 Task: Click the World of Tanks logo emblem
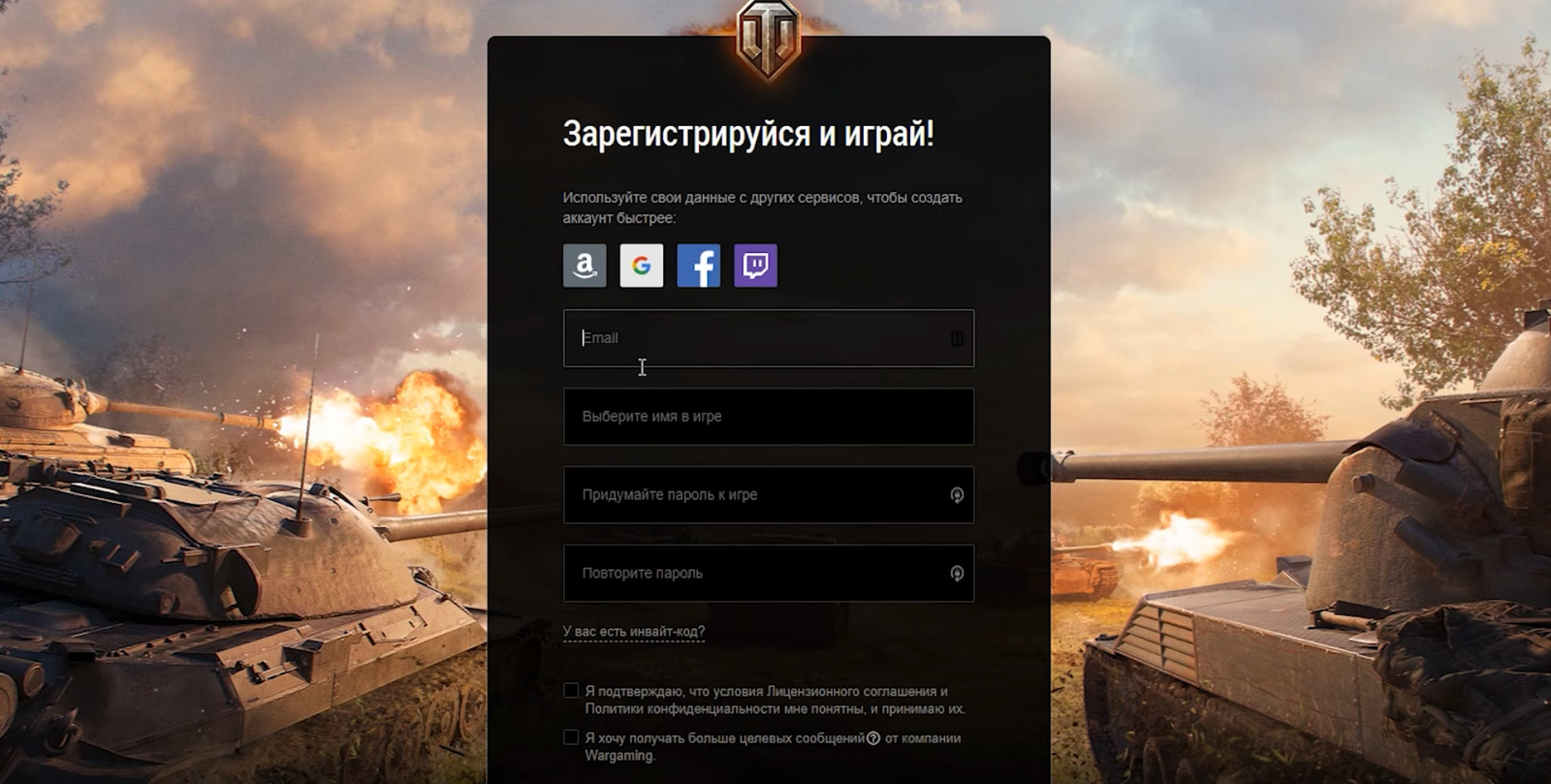pos(768,39)
